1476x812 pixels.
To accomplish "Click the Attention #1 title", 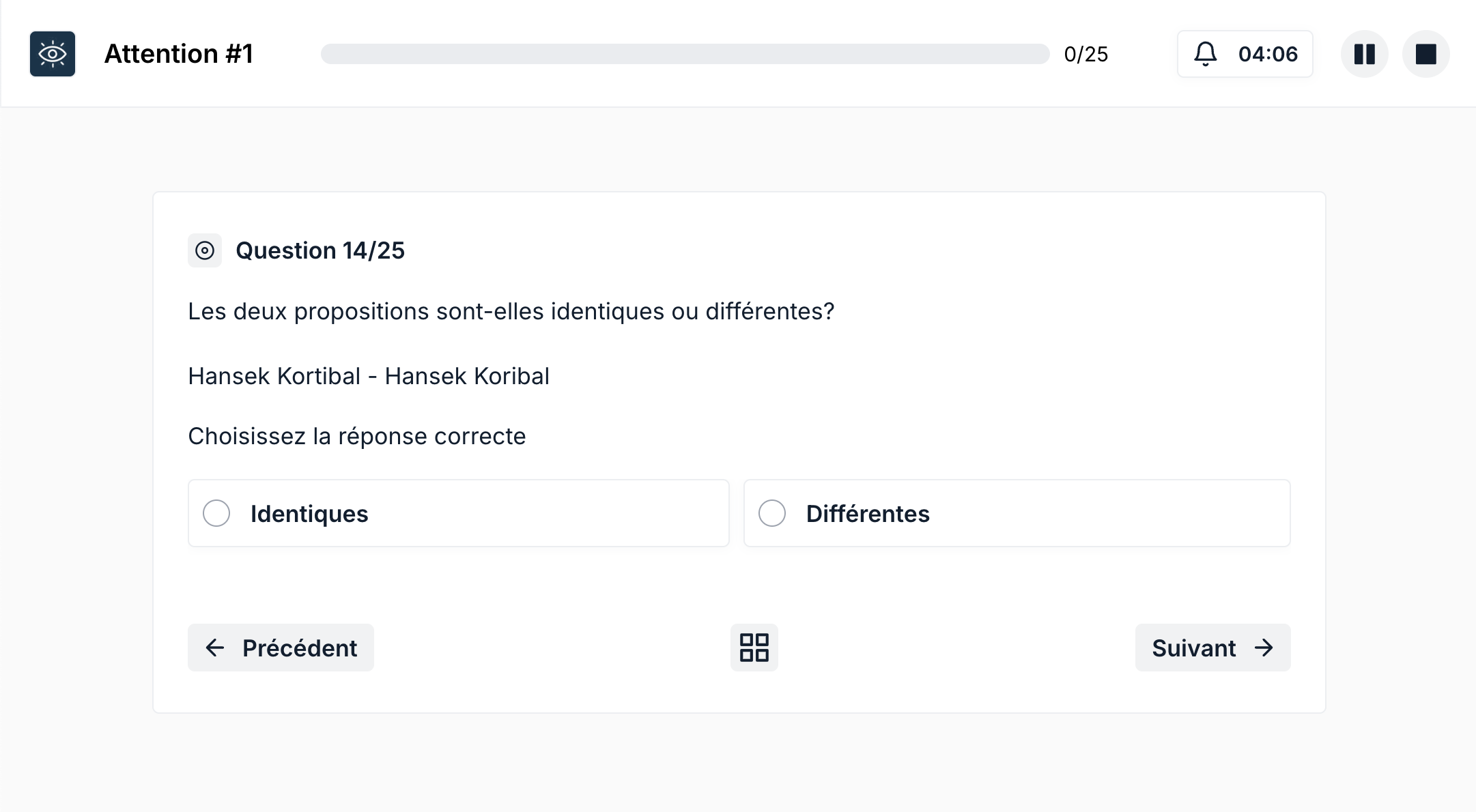I will [x=179, y=53].
